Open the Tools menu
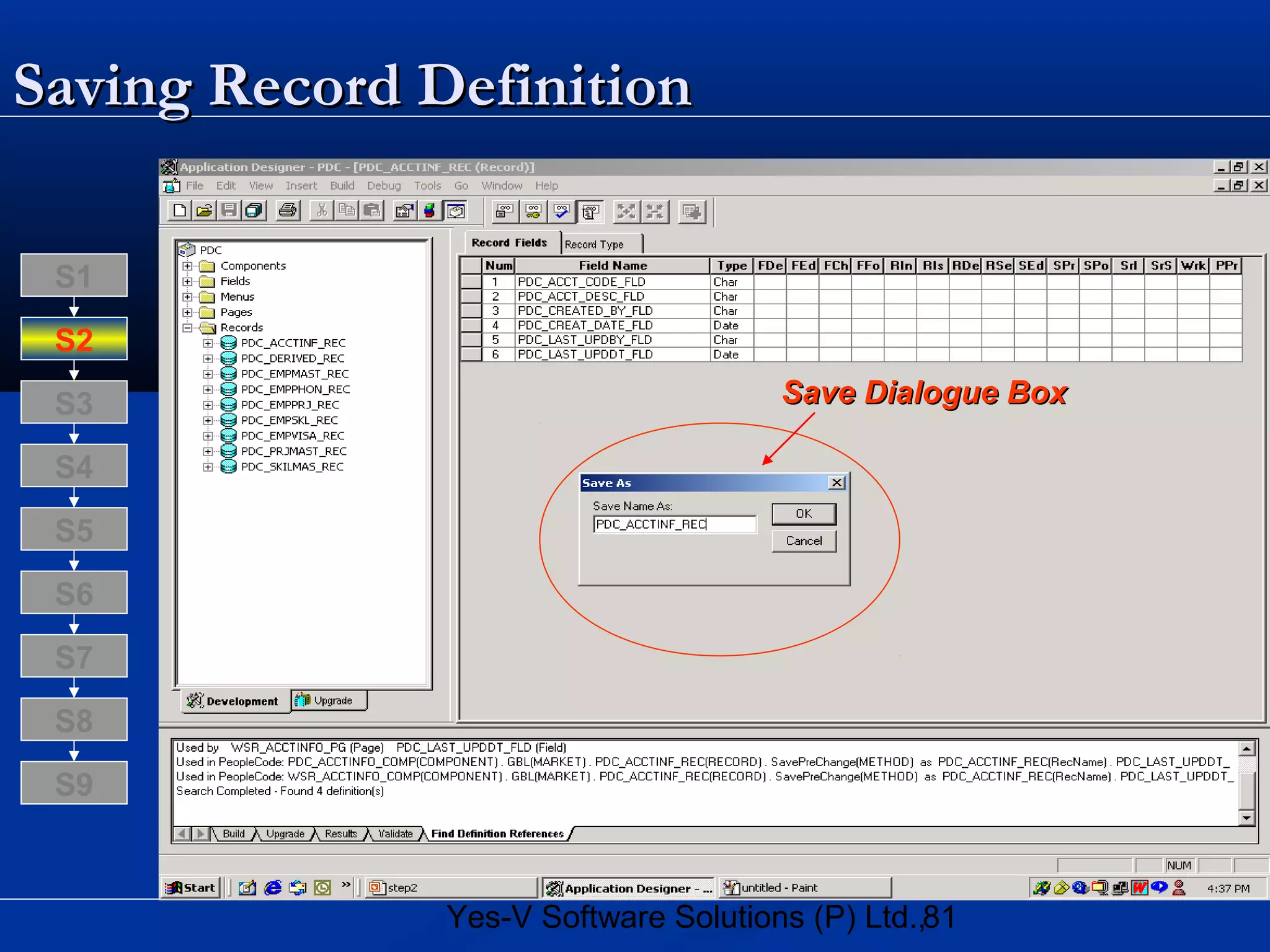 (x=427, y=185)
